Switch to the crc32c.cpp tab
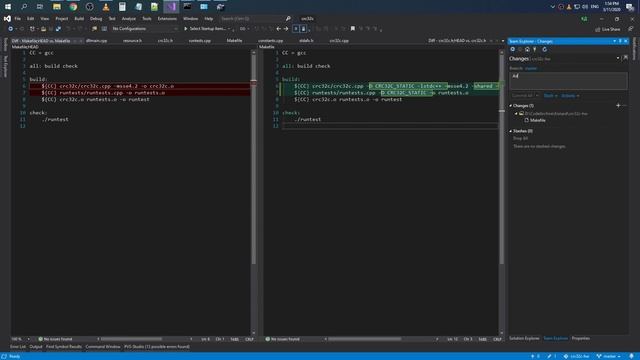The width and height of the screenshot is (640, 360). [339, 40]
